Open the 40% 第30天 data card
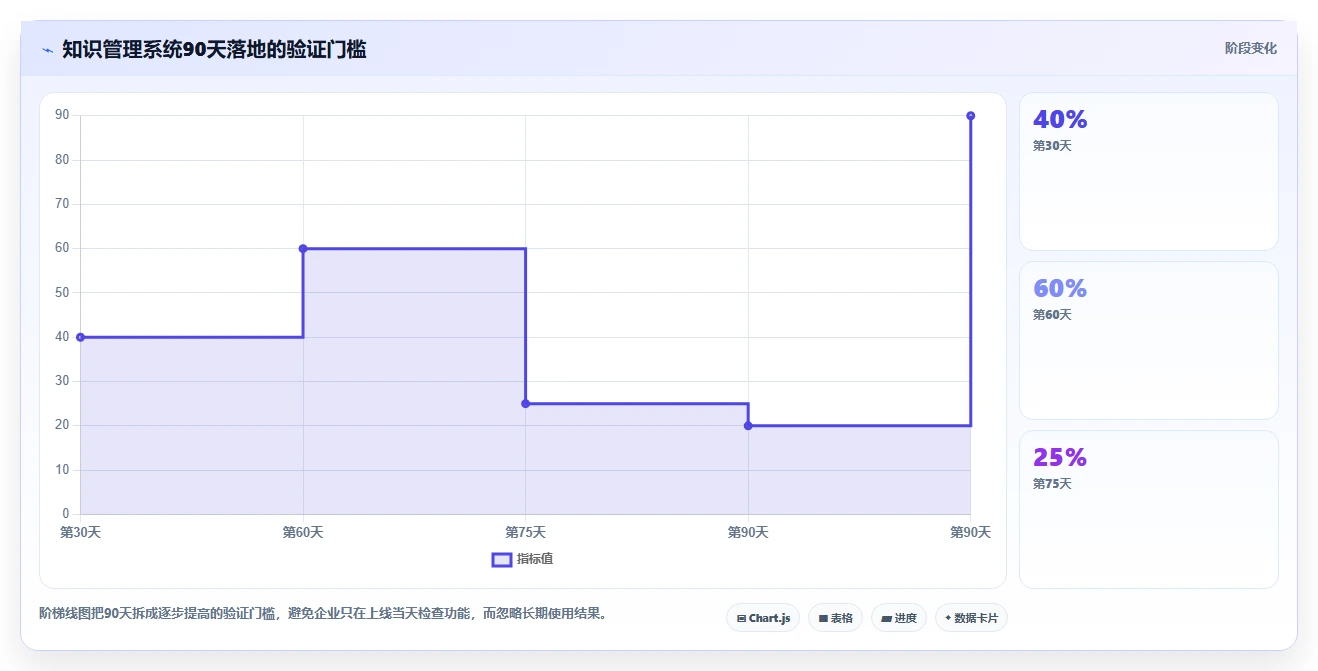This screenshot has height=671, width=1318. coord(1148,171)
